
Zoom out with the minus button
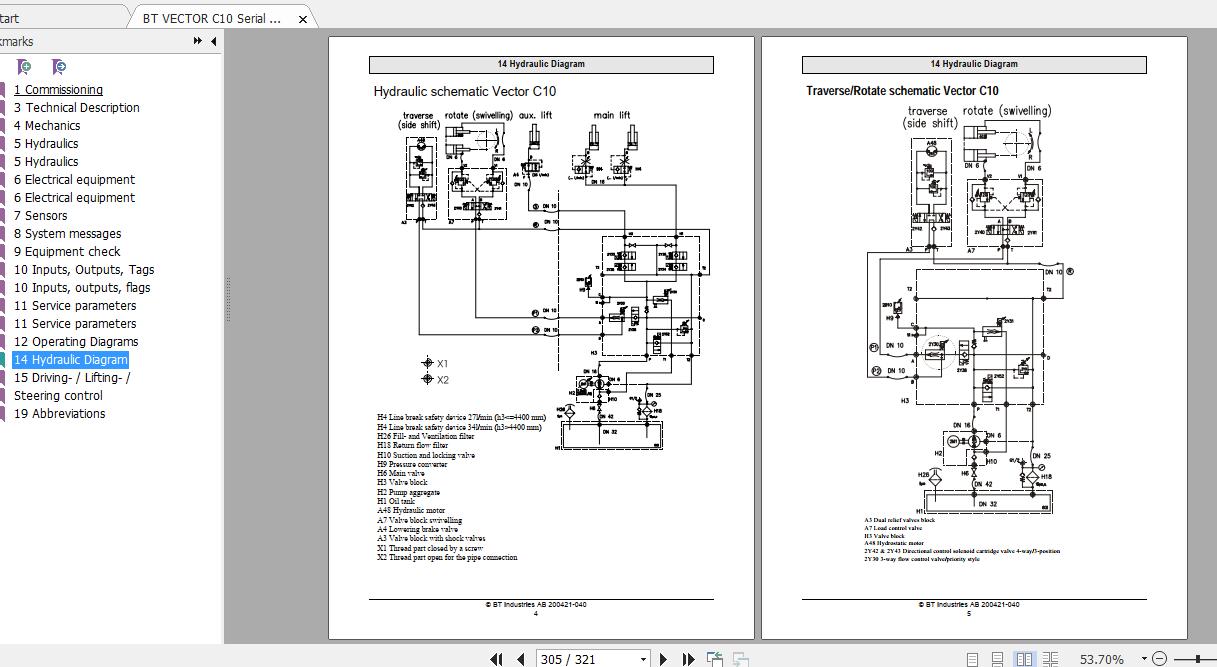(1160, 659)
